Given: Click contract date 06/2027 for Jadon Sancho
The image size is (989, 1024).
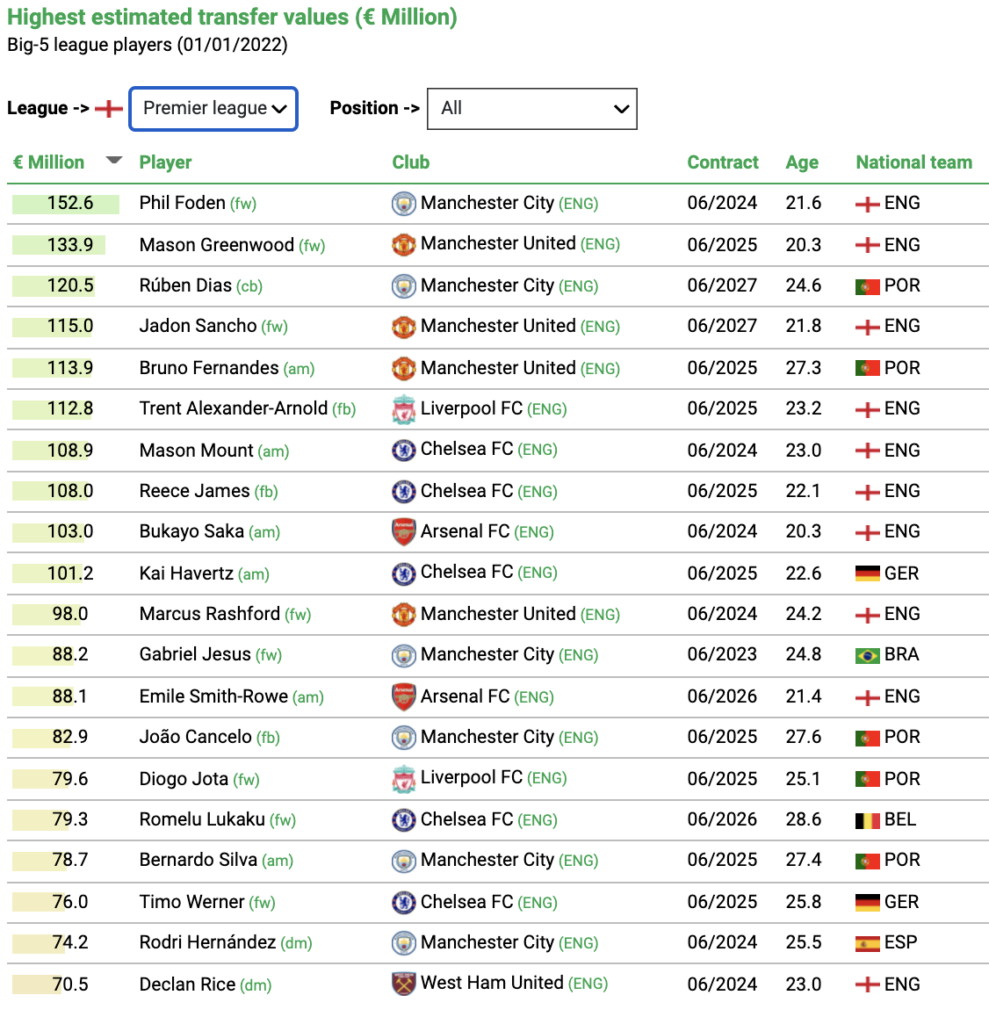Looking at the screenshot, I should point(722,326).
